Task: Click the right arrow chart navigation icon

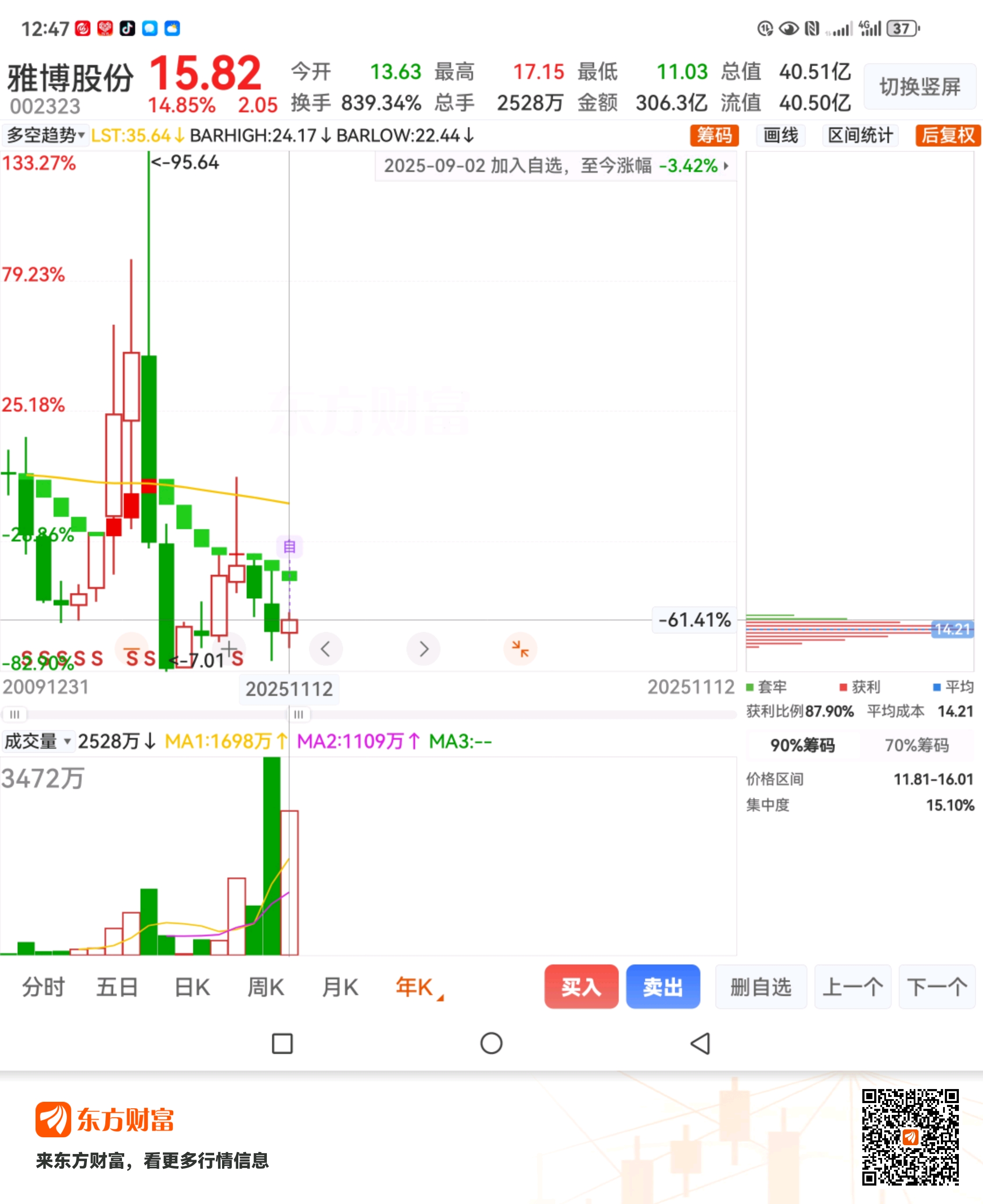Action: coord(423,649)
